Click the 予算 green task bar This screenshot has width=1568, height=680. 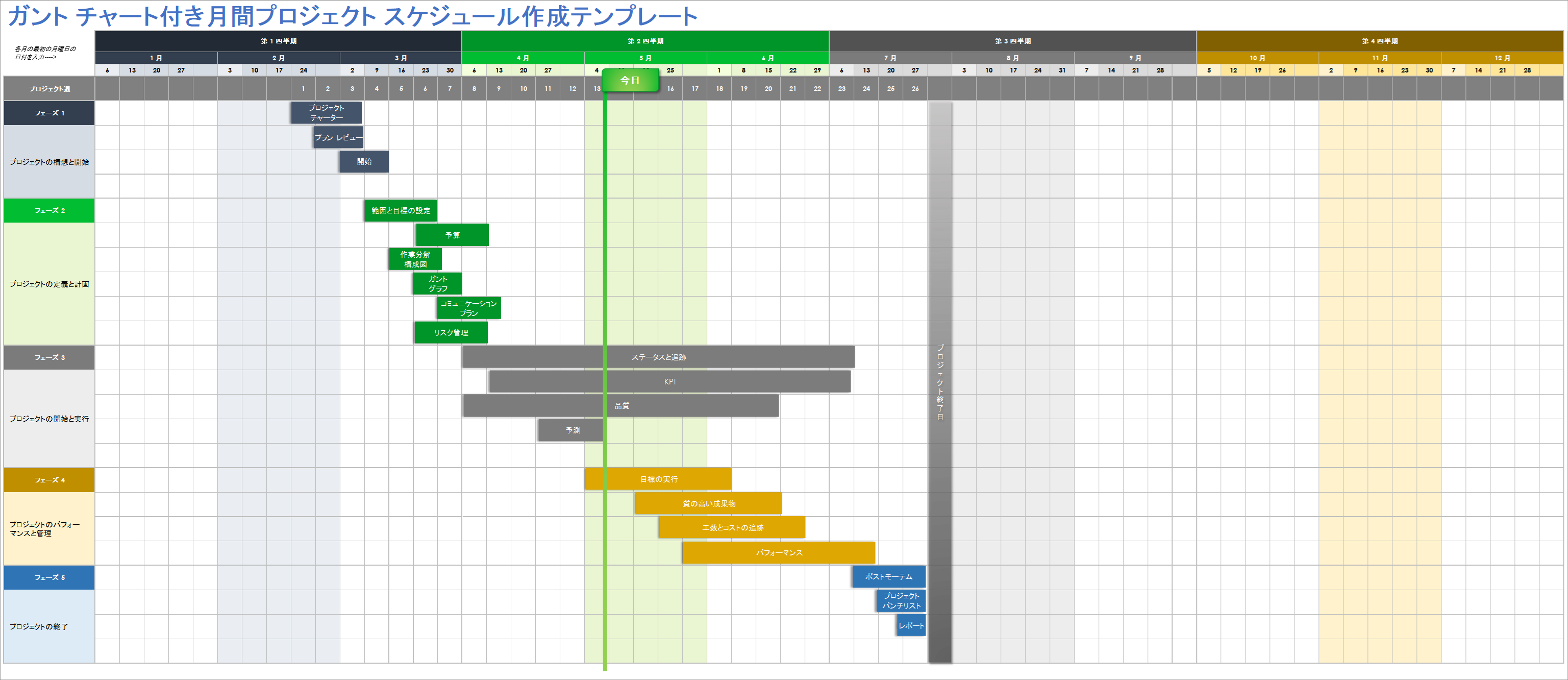tap(452, 235)
